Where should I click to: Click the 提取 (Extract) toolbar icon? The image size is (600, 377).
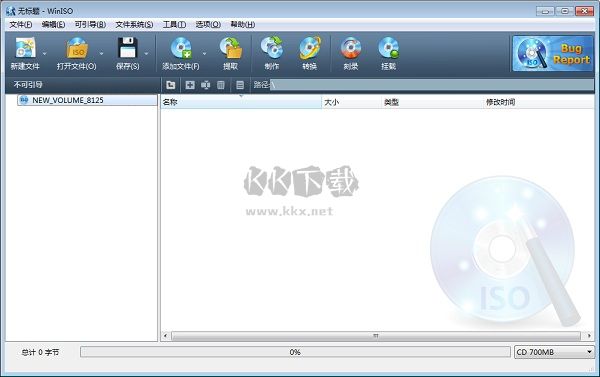point(231,48)
